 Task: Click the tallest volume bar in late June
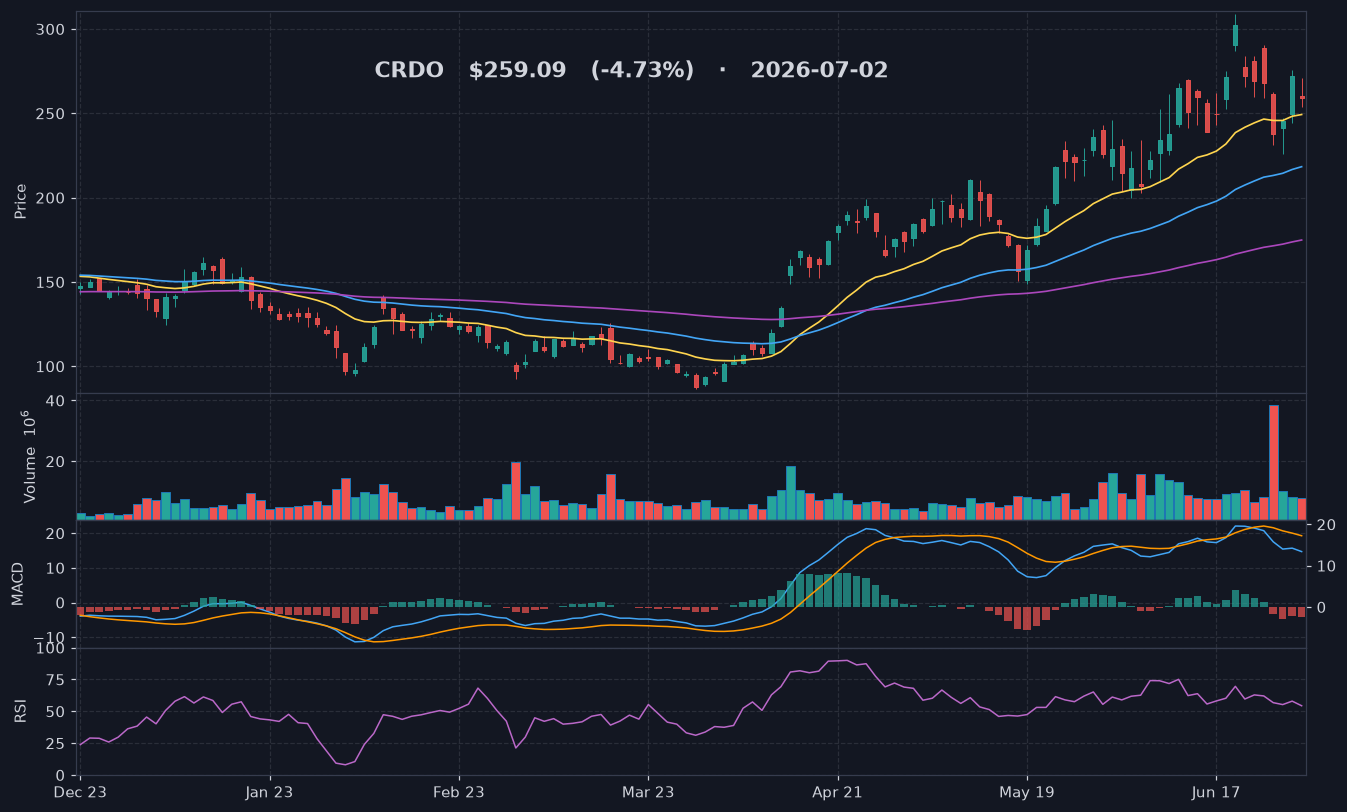(x=1274, y=462)
